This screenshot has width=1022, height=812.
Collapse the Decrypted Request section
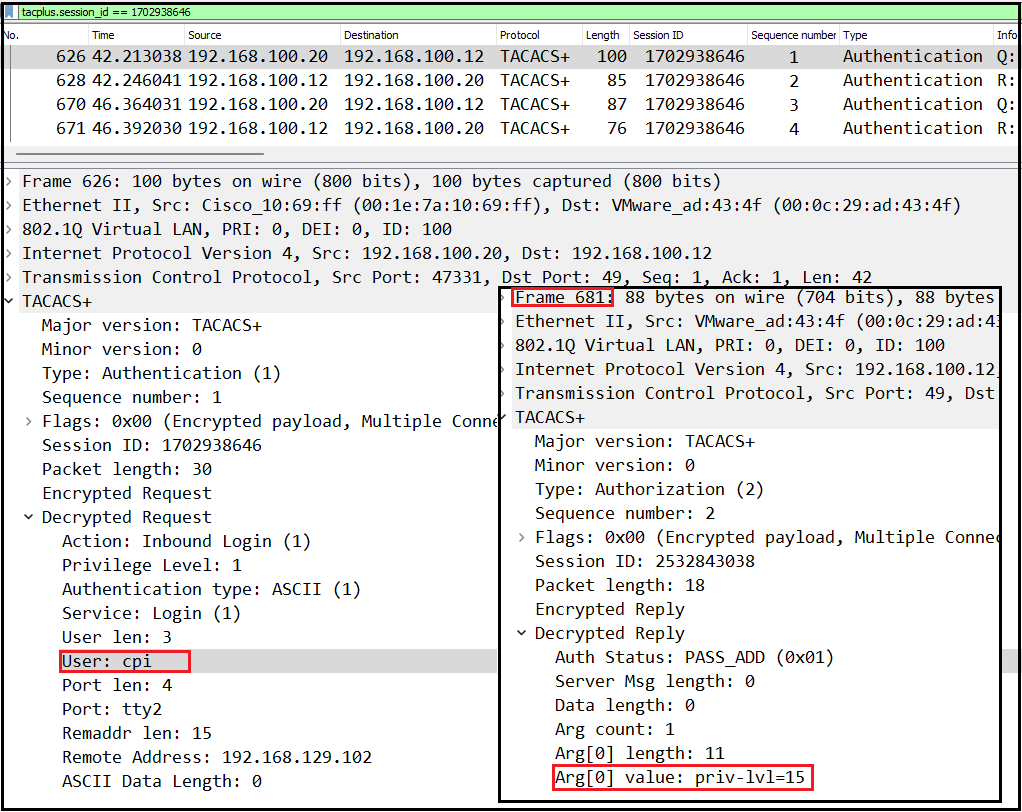coord(30,517)
